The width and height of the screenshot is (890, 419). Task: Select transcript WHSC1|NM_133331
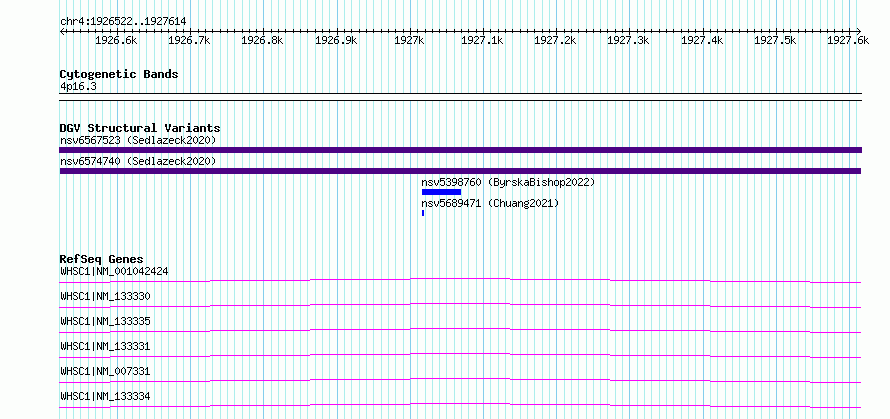pyautogui.click(x=106, y=346)
